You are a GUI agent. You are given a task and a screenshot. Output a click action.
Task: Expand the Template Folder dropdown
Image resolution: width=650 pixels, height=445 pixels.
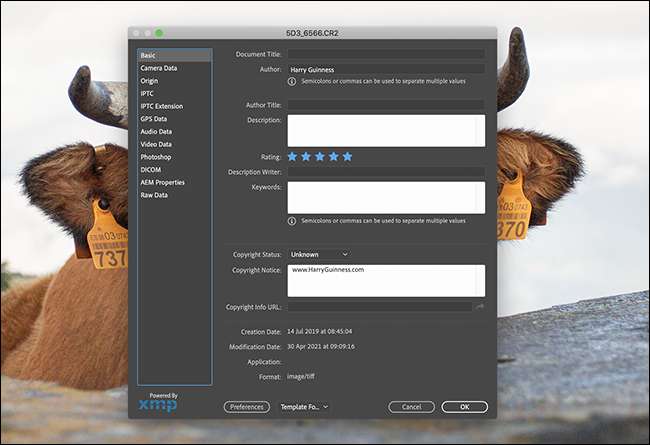(305, 407)
